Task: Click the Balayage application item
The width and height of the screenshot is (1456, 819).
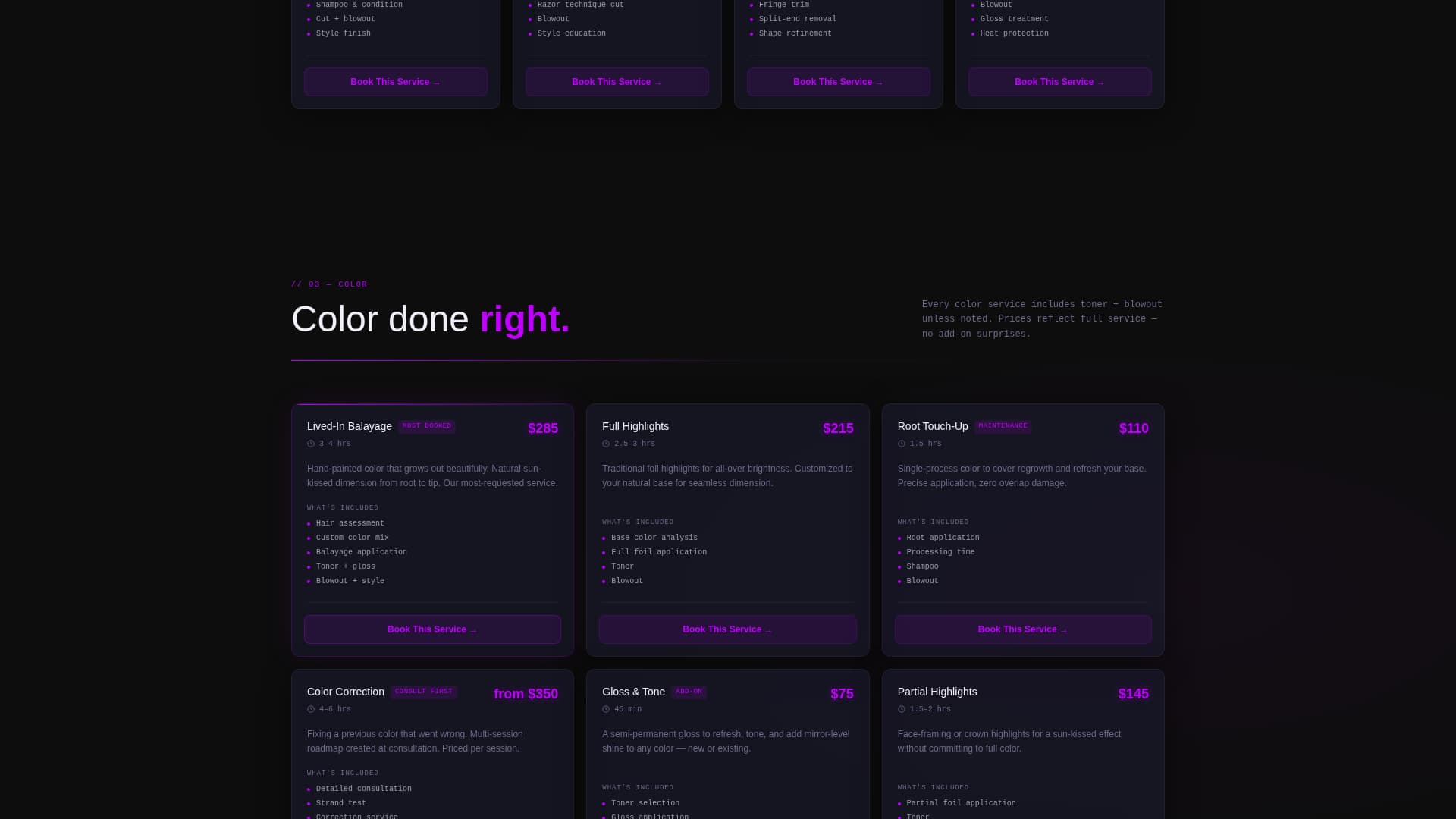Action: coord(362,552)
